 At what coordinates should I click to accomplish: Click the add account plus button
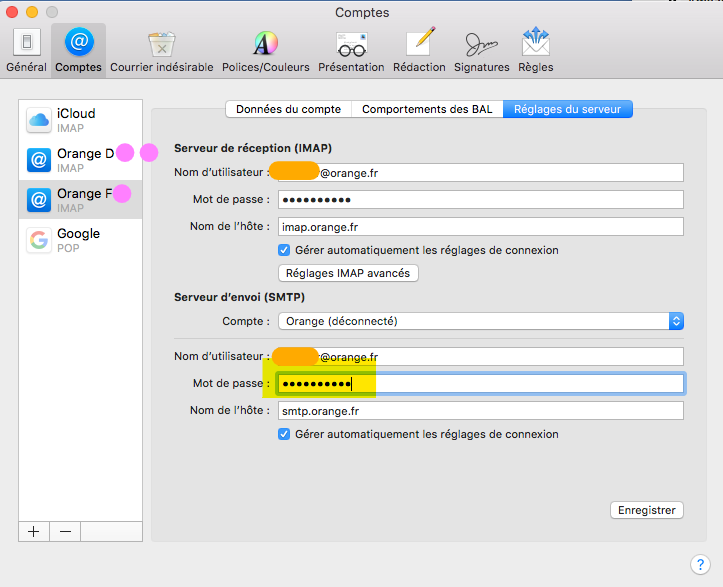pos(34,532)
